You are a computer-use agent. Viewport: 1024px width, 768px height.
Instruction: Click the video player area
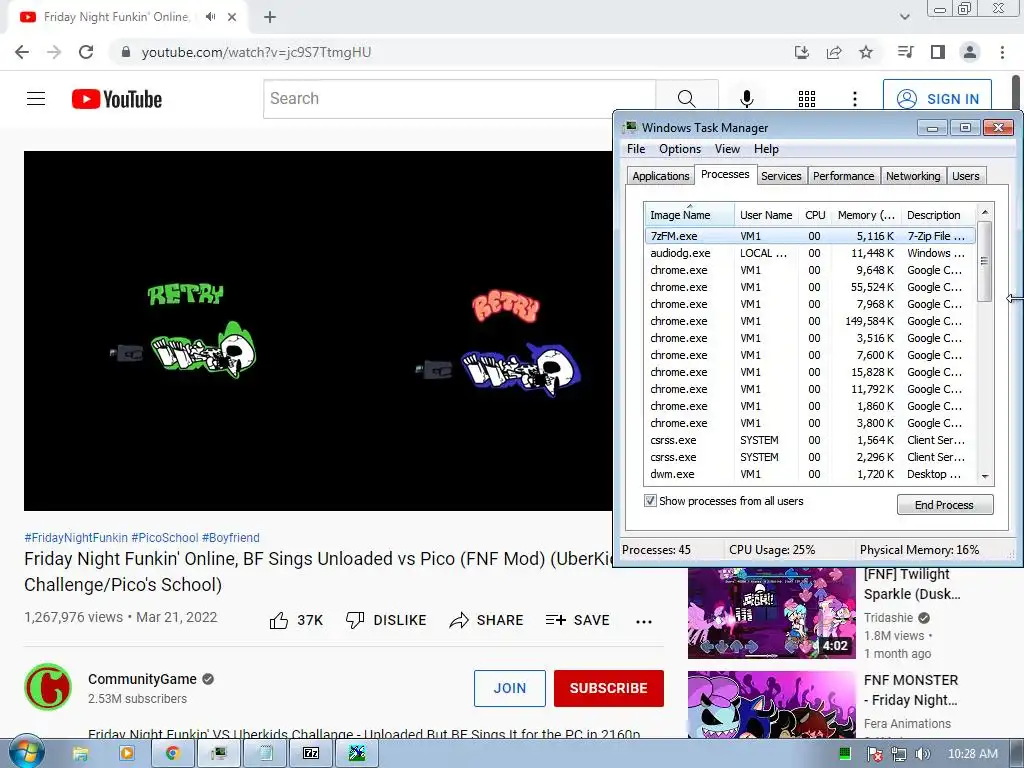click(318, 331)
